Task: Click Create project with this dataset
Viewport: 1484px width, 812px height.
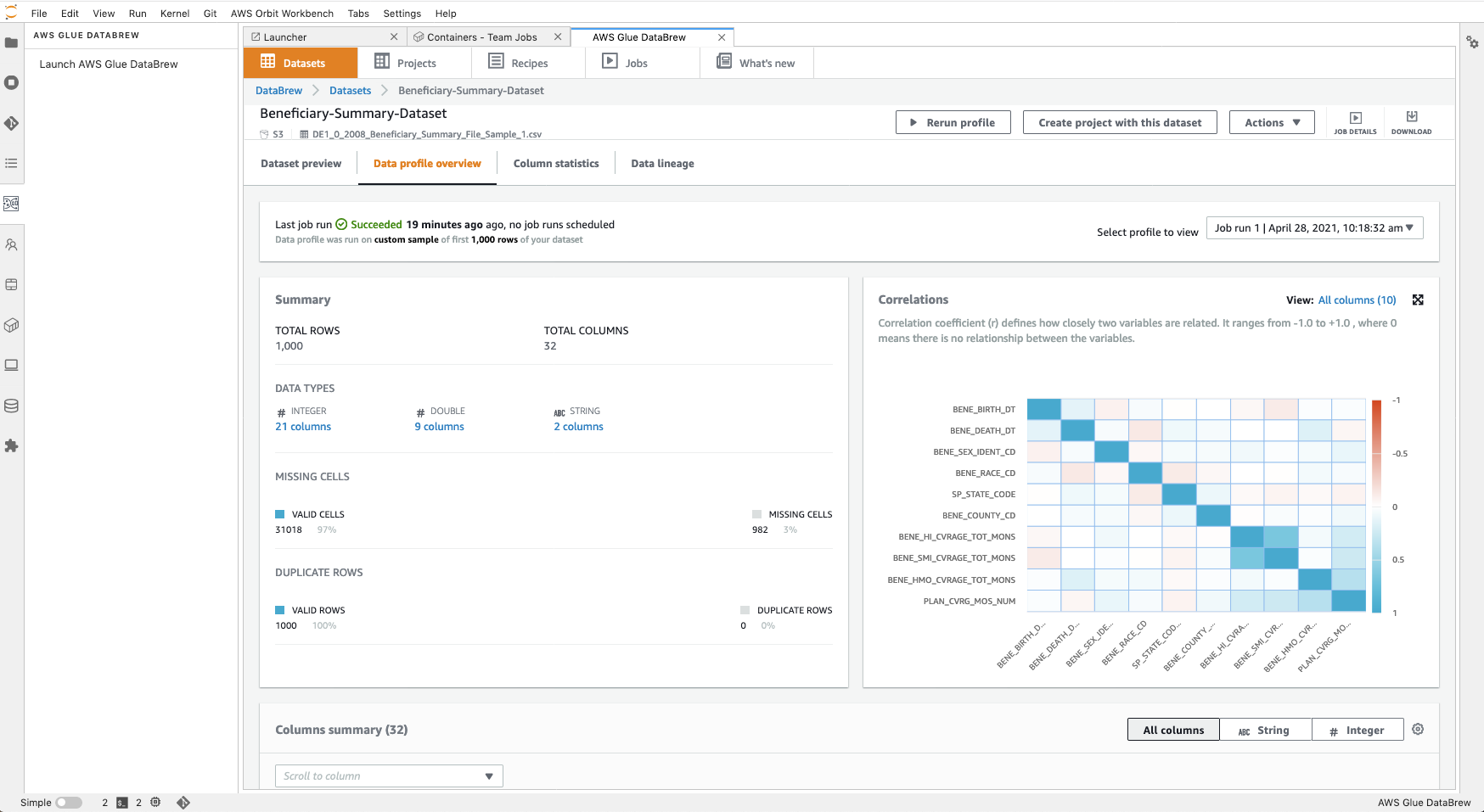Action: (x=1120, y=122)
